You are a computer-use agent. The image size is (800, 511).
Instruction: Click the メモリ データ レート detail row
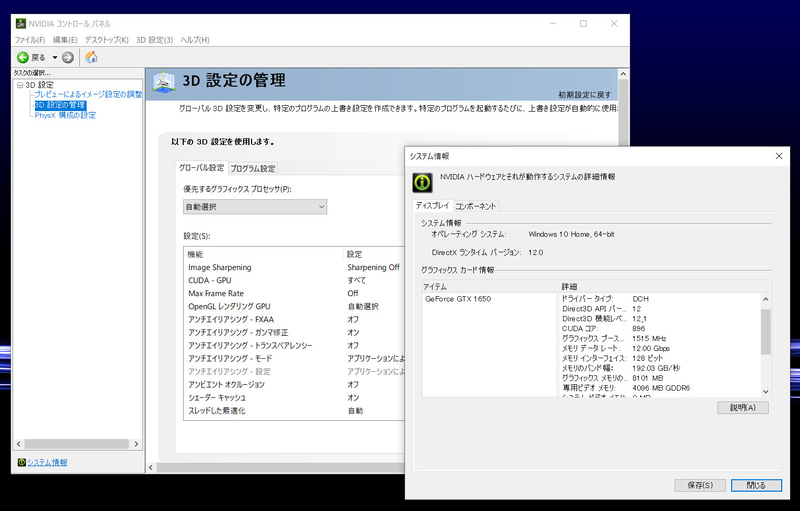pyautogui.click(x=660, y=348)
